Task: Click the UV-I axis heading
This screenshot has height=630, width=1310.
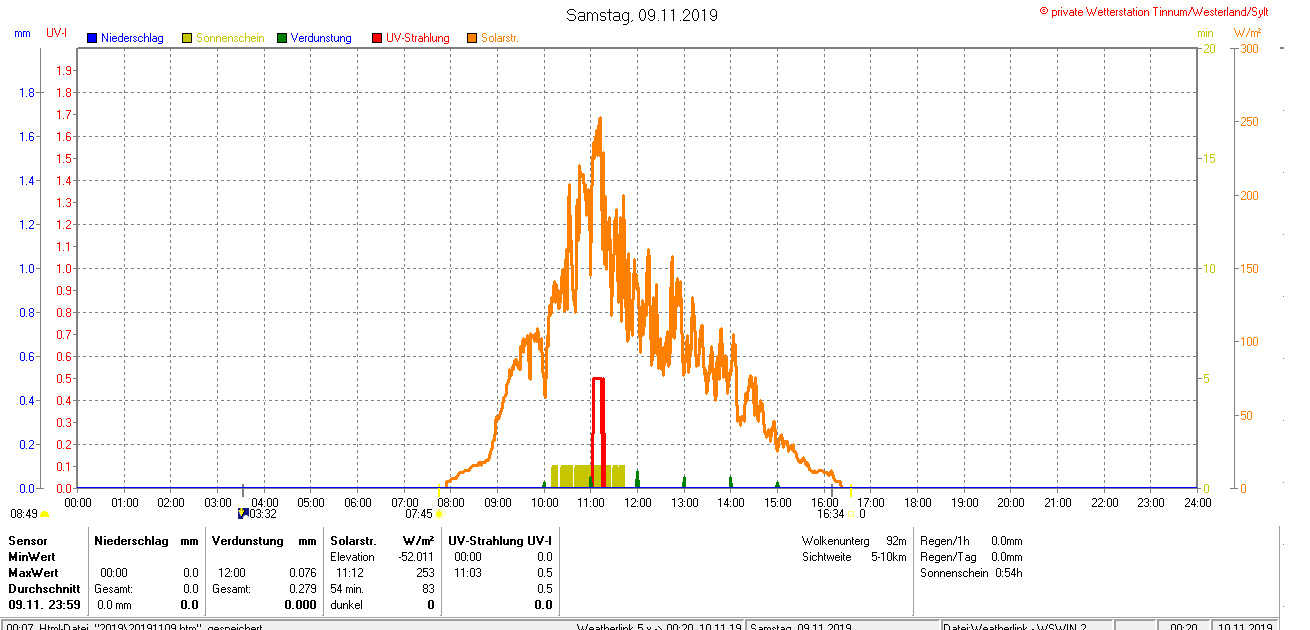Action: (x=57, y=33)
